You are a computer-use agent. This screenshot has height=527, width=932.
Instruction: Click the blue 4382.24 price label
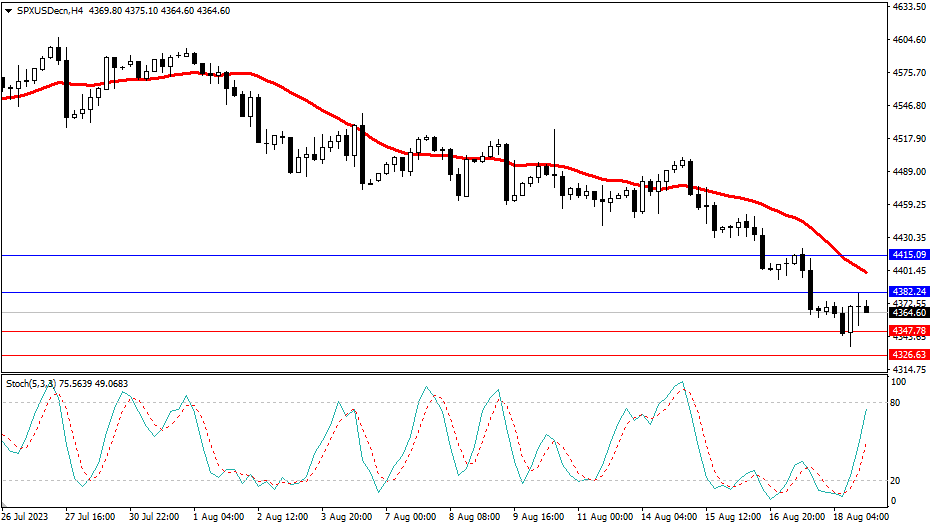(910, 292)
